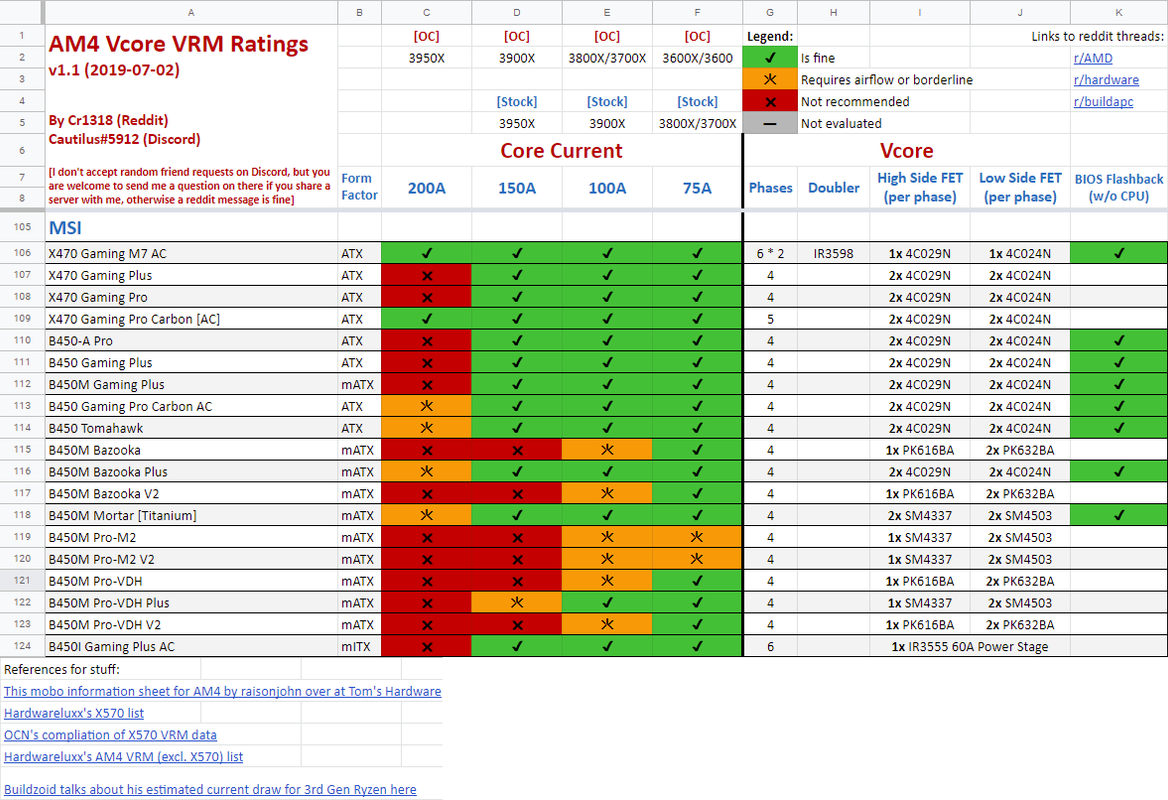Select the 'High Side FET (per phase)' header
The image size is (1168, 800).
[x=920, y=188]
